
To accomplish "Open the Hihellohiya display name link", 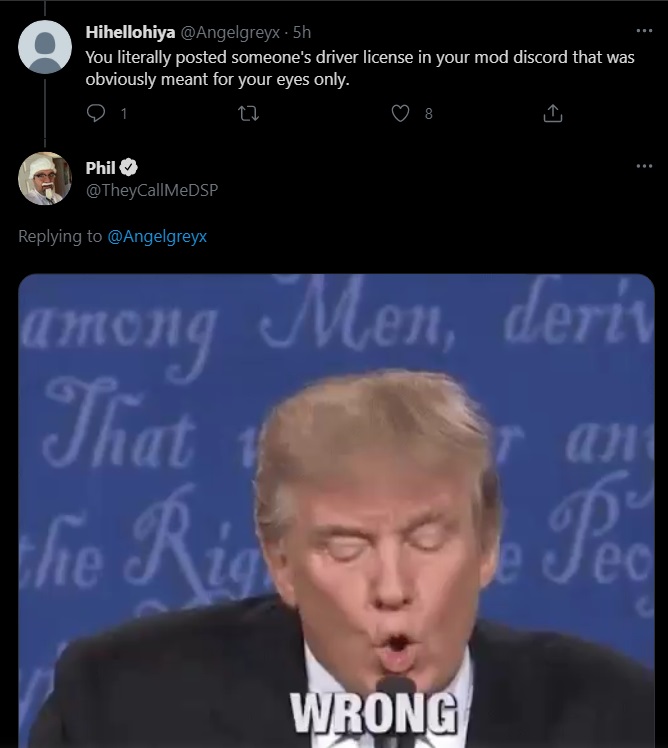I will pyautogui.click(x=130, y=32).
